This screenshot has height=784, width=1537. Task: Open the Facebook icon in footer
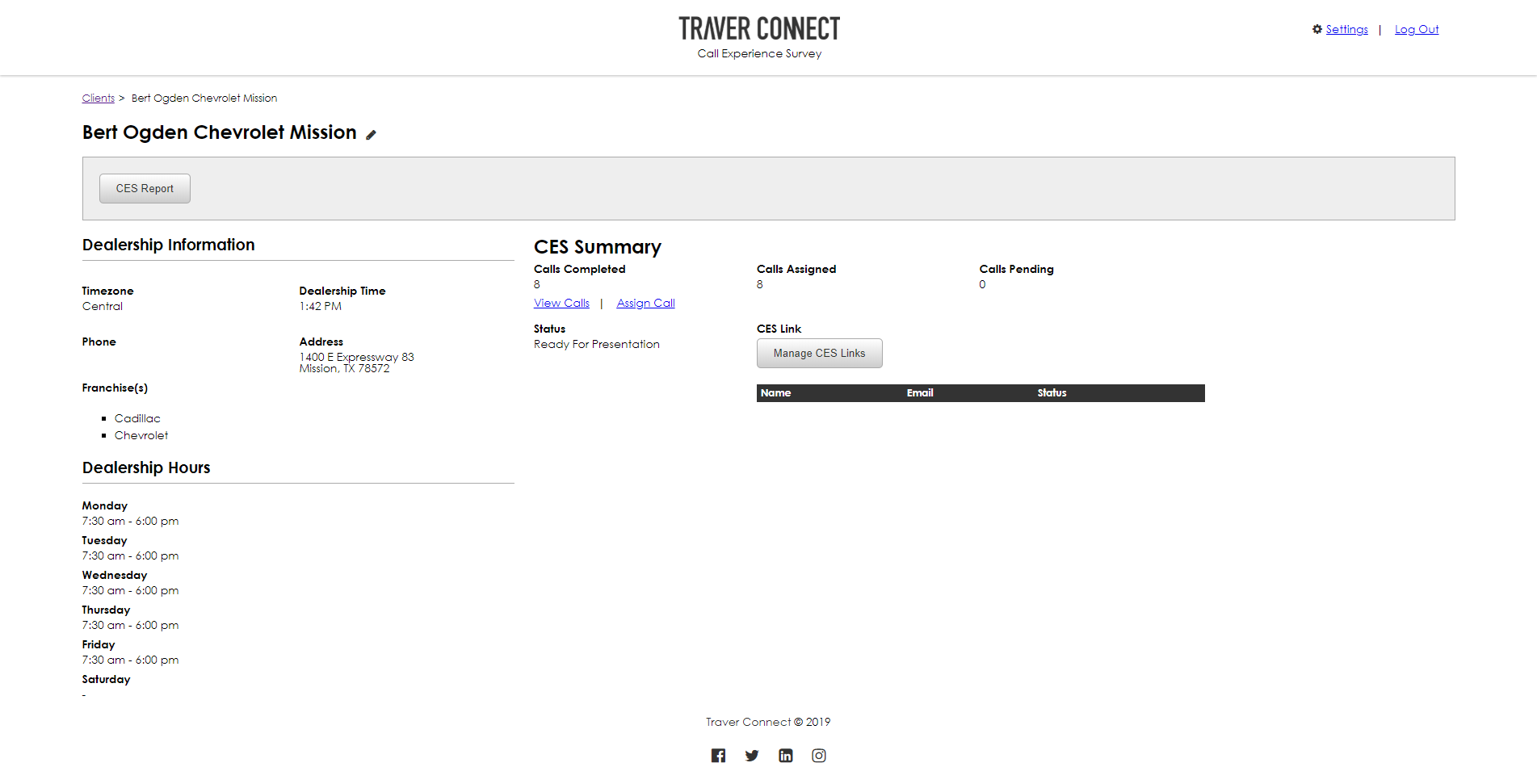click(x=718, y=756)
